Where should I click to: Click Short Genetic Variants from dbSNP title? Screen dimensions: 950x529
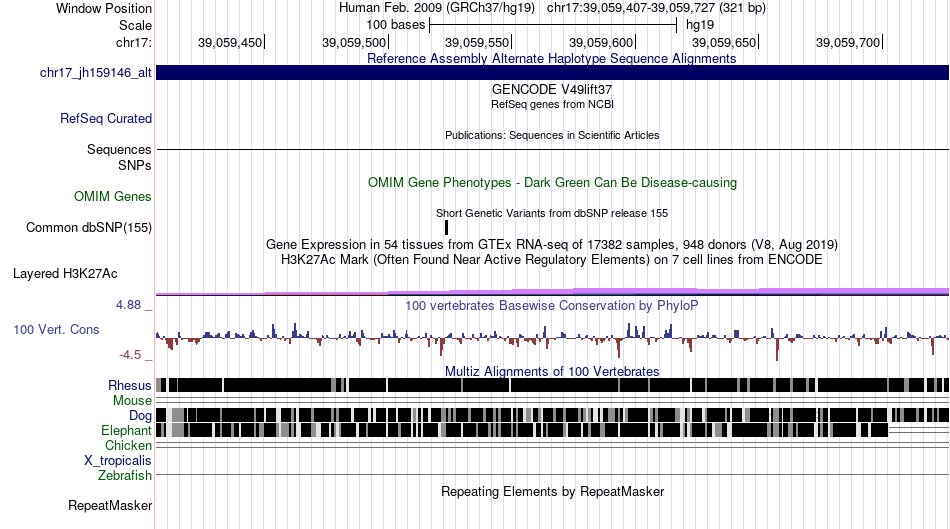coord(552,213)
